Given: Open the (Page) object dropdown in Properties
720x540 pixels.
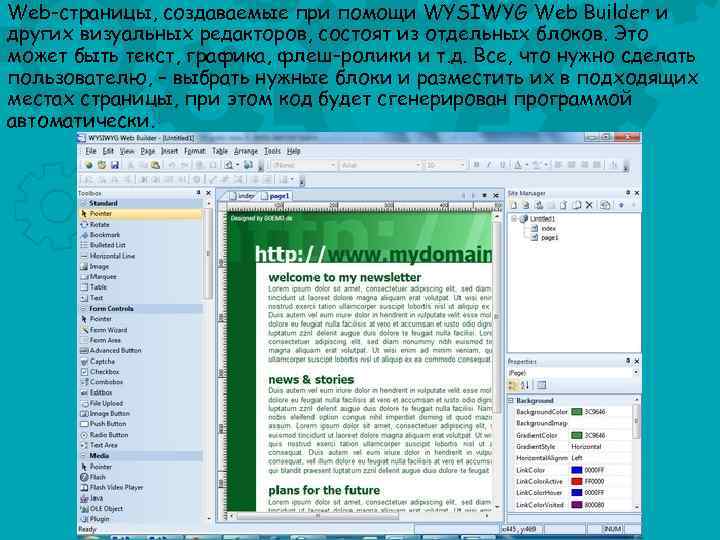Looking at the screenshot, I should click(636, 373).
